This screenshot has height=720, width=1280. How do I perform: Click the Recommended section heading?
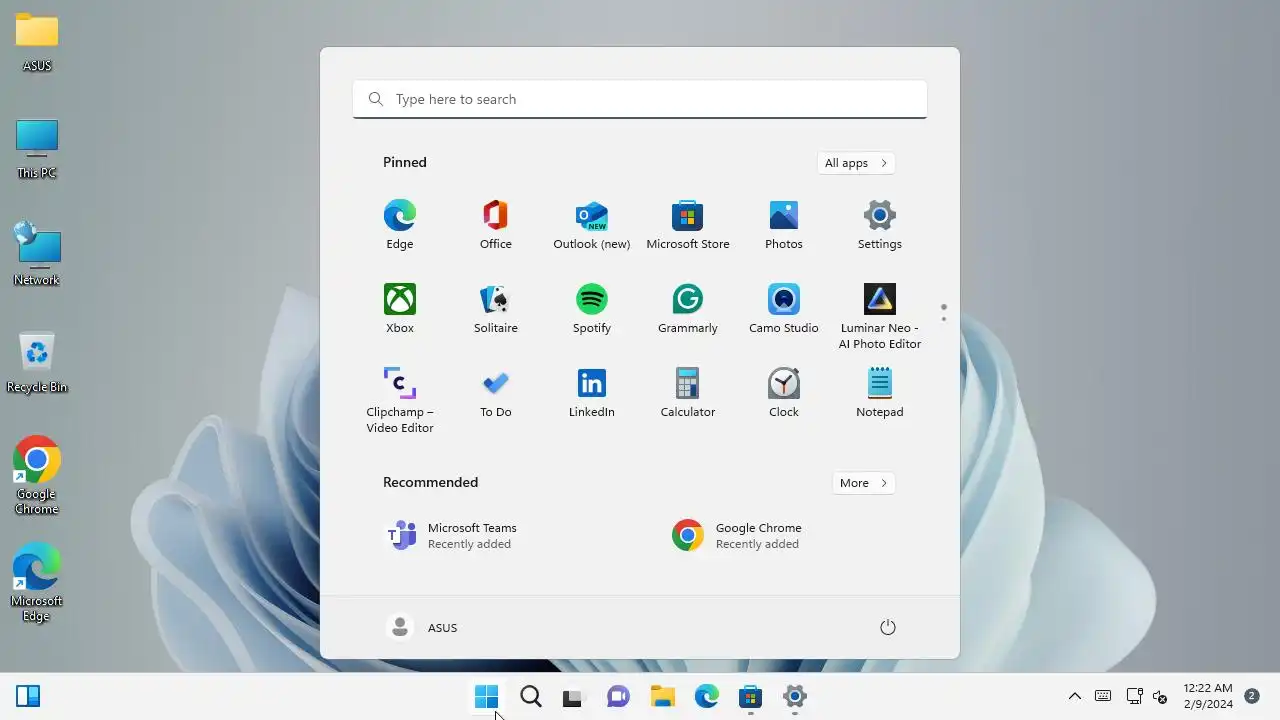[x=431, y=482]
